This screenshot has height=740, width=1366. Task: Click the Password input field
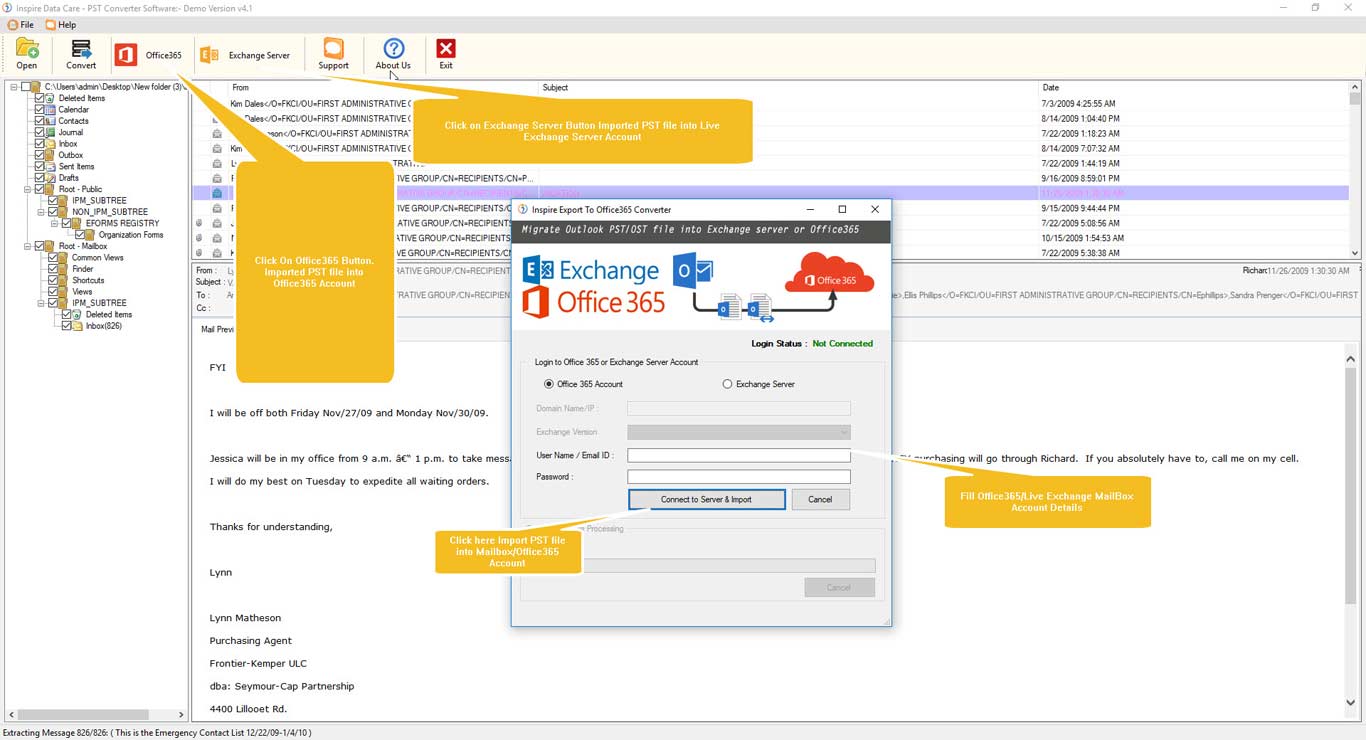[739, 477]
